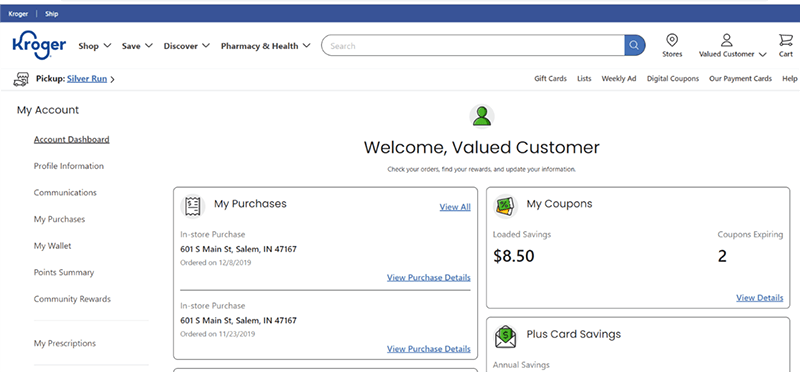
Task: Click View All purchases link
Action: pyautogui.click(x=455, y=207)
